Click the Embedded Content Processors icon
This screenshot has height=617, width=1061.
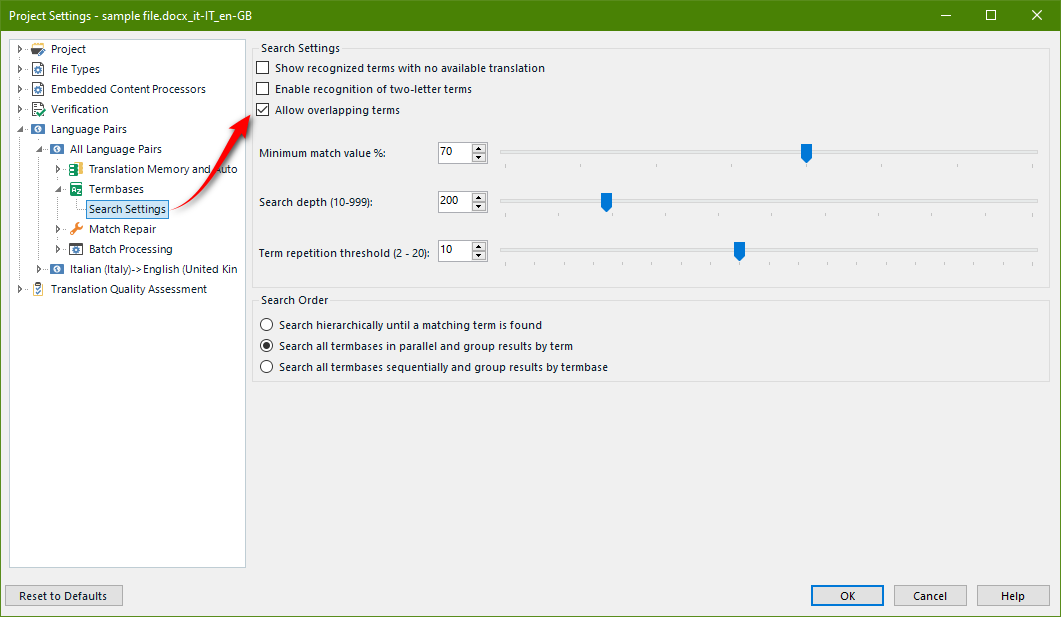point(38,89)
